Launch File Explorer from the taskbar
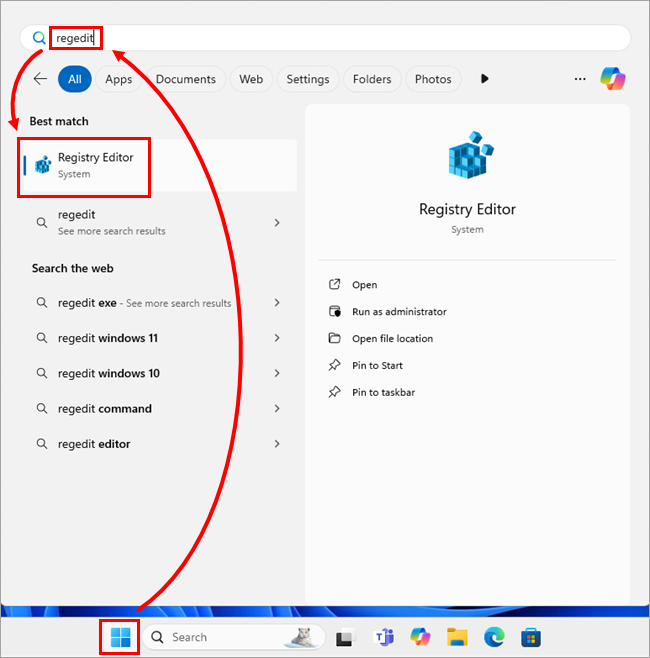The height and width of the screenshot is (658, 650). point(457,637)
